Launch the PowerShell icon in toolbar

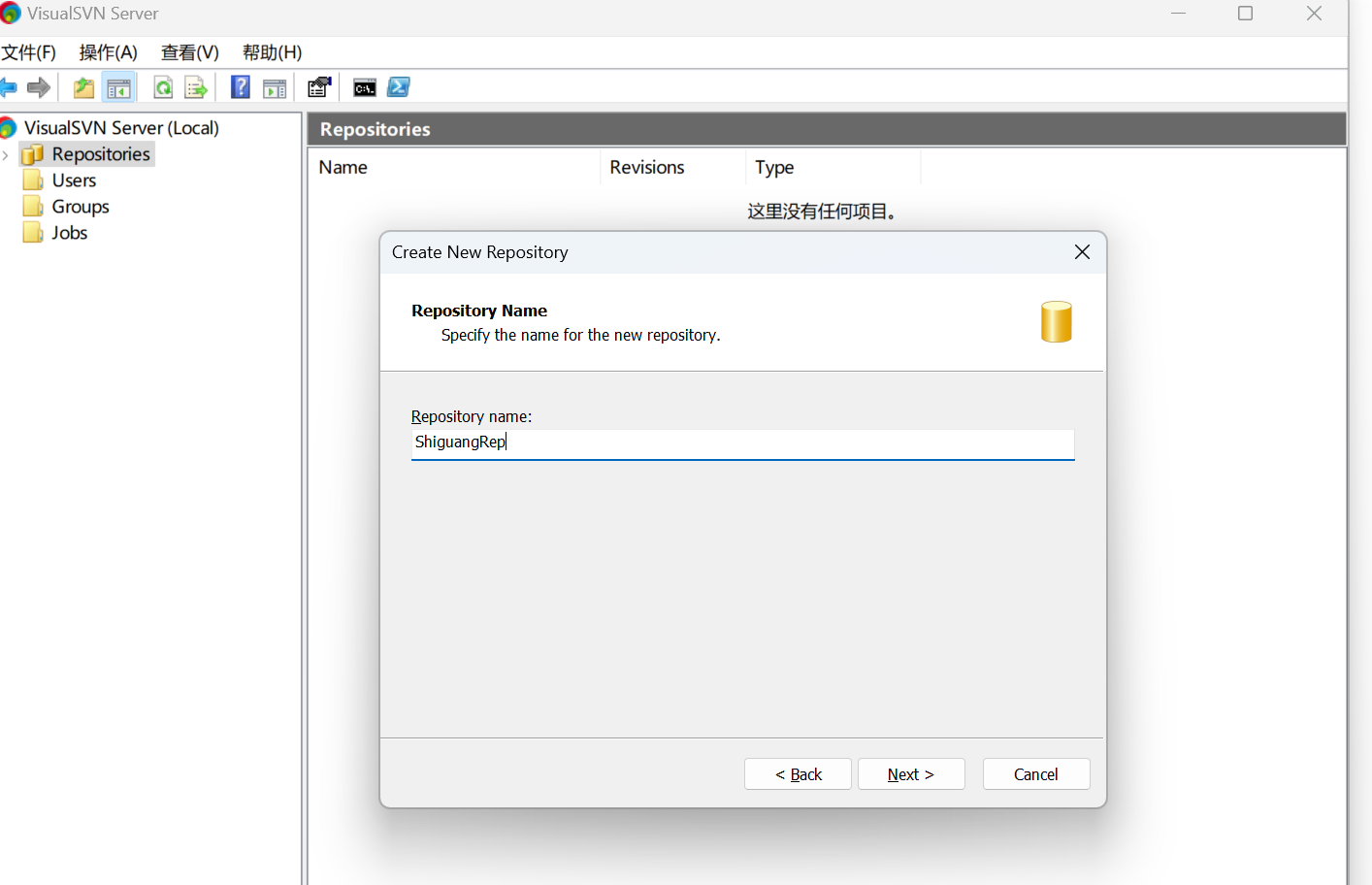pyautogui.click(x=399, y=87)
